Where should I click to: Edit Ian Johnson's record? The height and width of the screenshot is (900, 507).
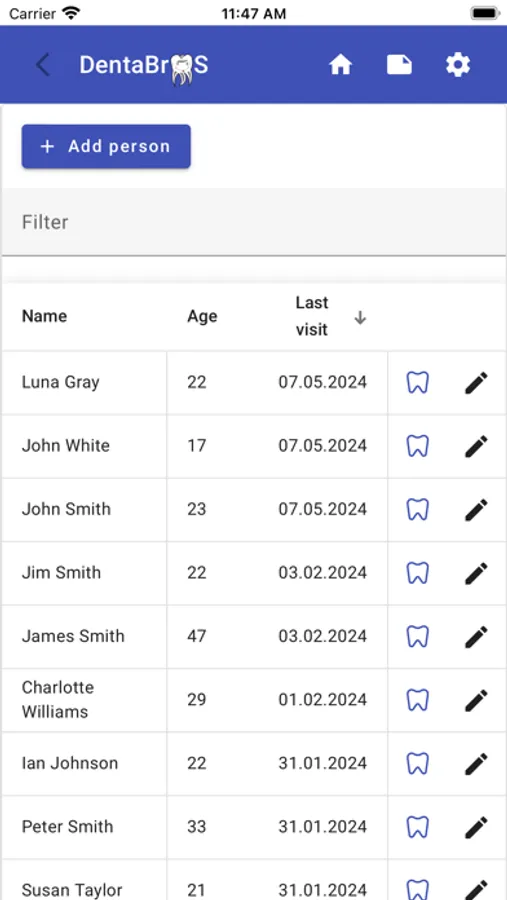coord(476,764)
